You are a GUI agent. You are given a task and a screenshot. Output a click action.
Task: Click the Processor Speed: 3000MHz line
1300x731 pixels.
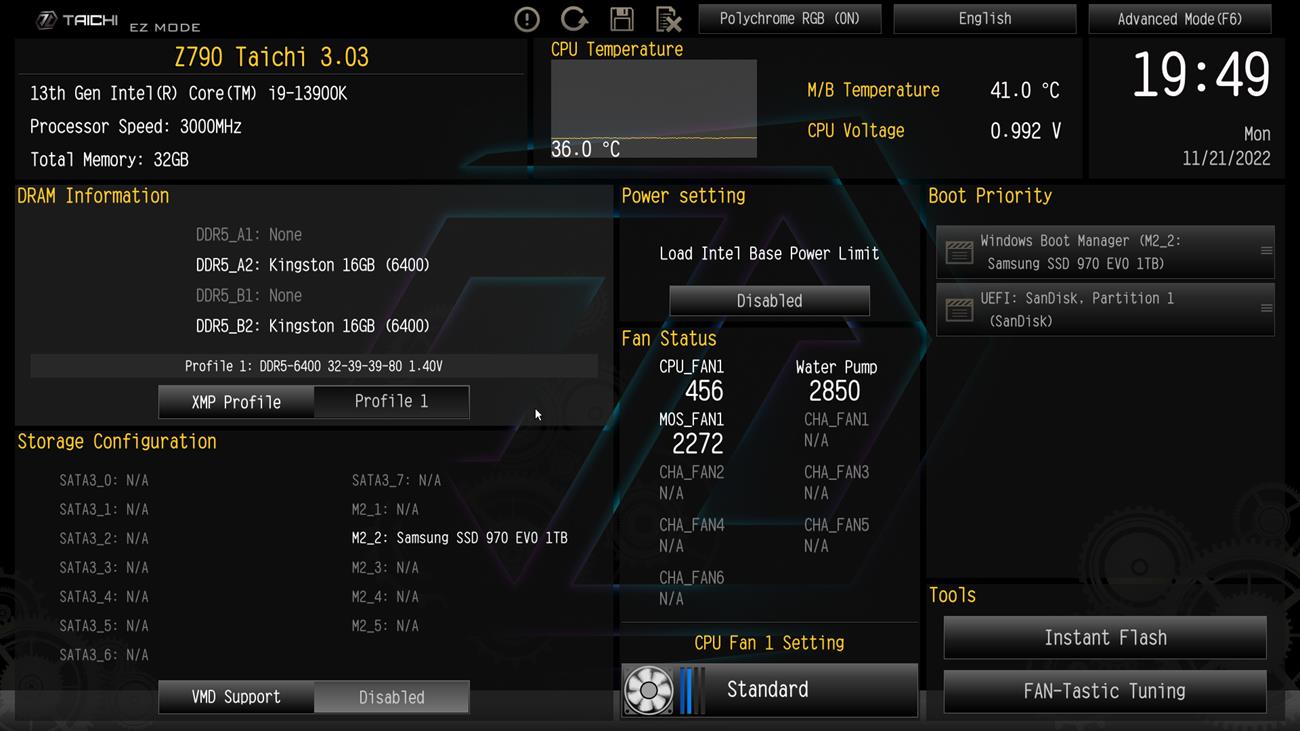(x=136, y=127)
